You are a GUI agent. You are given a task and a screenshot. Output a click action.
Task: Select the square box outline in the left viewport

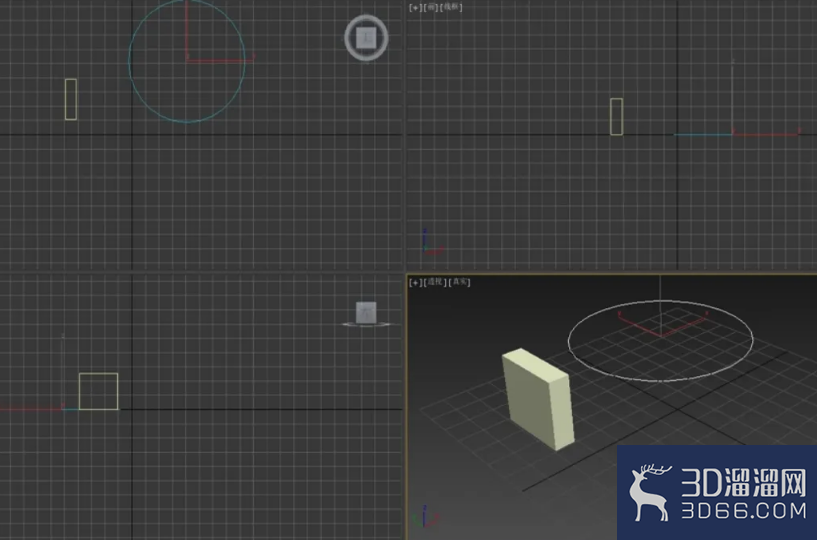pos(98,391)
